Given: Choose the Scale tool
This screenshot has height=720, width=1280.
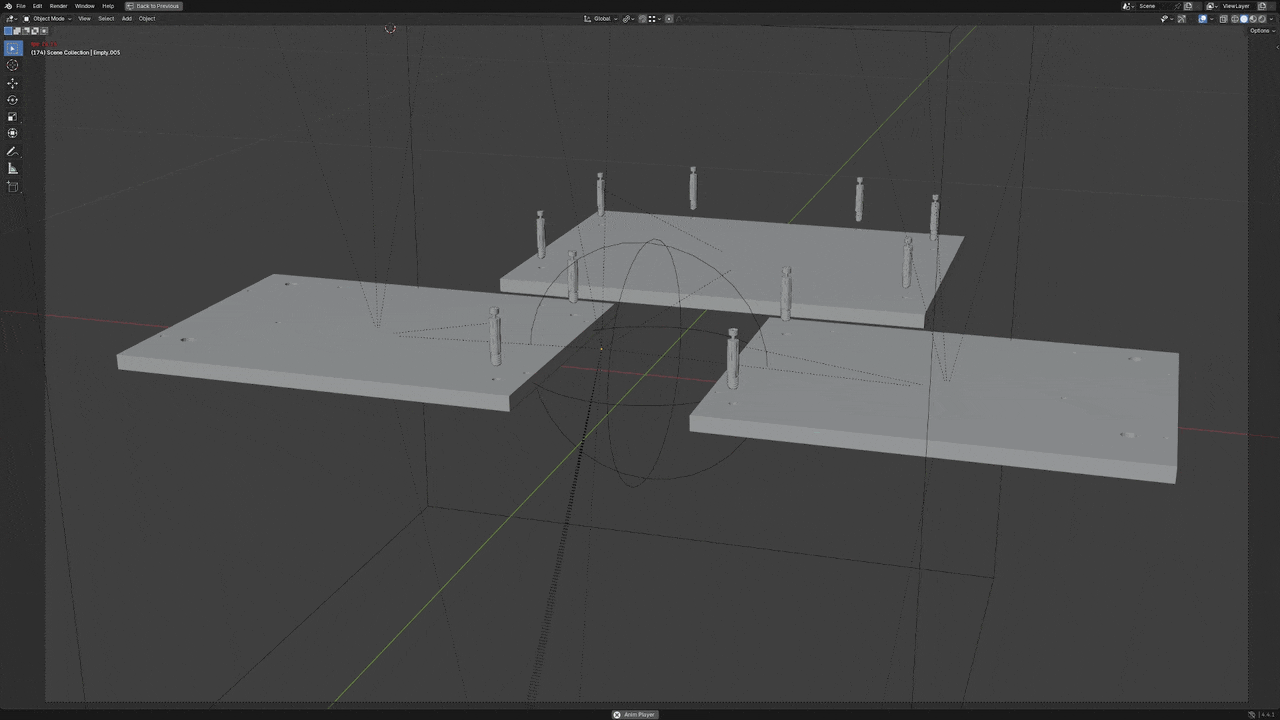Looking at the screenshot, I should [x=13, y=117].
